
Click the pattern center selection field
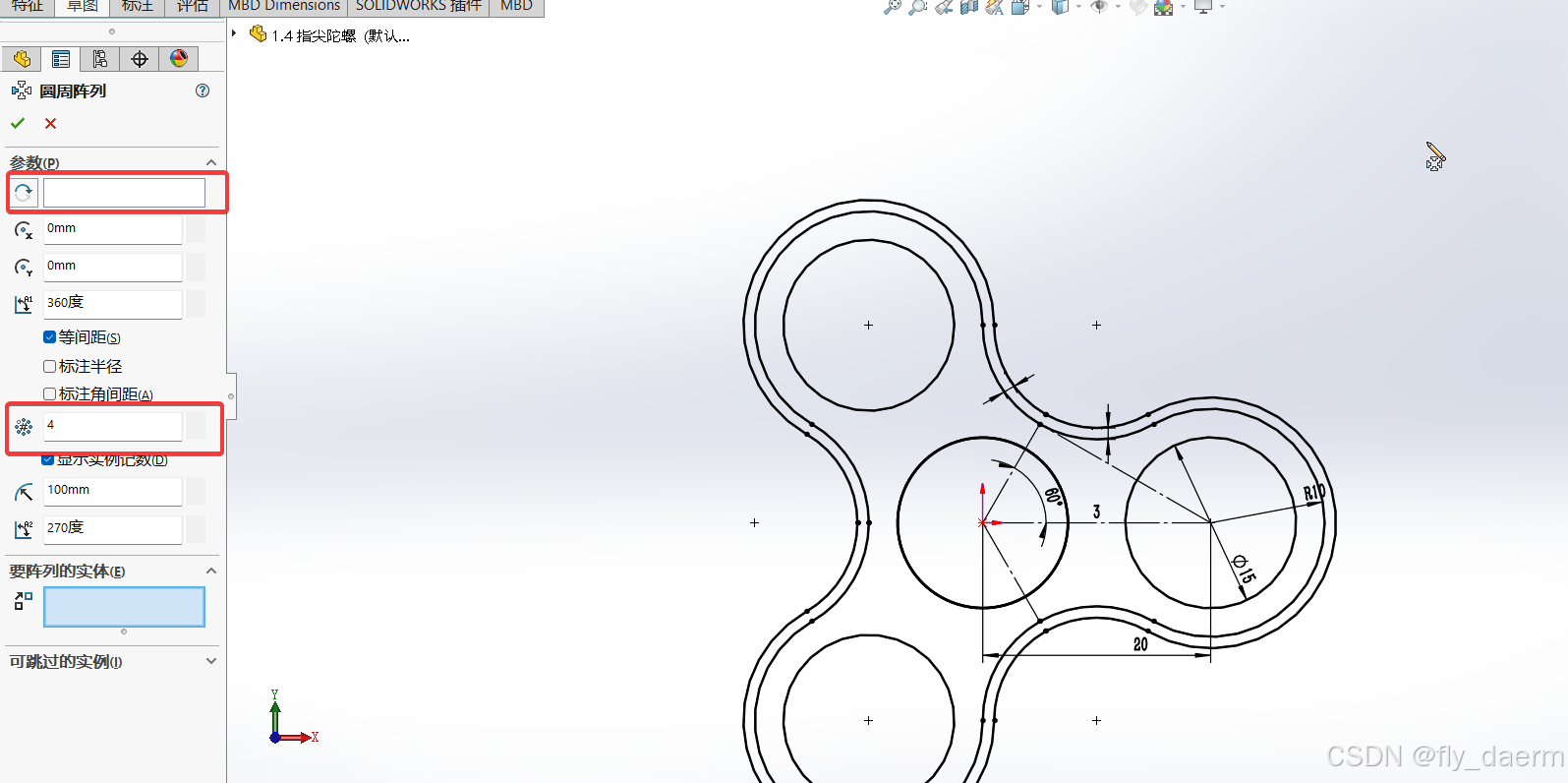tap(124, 193)
